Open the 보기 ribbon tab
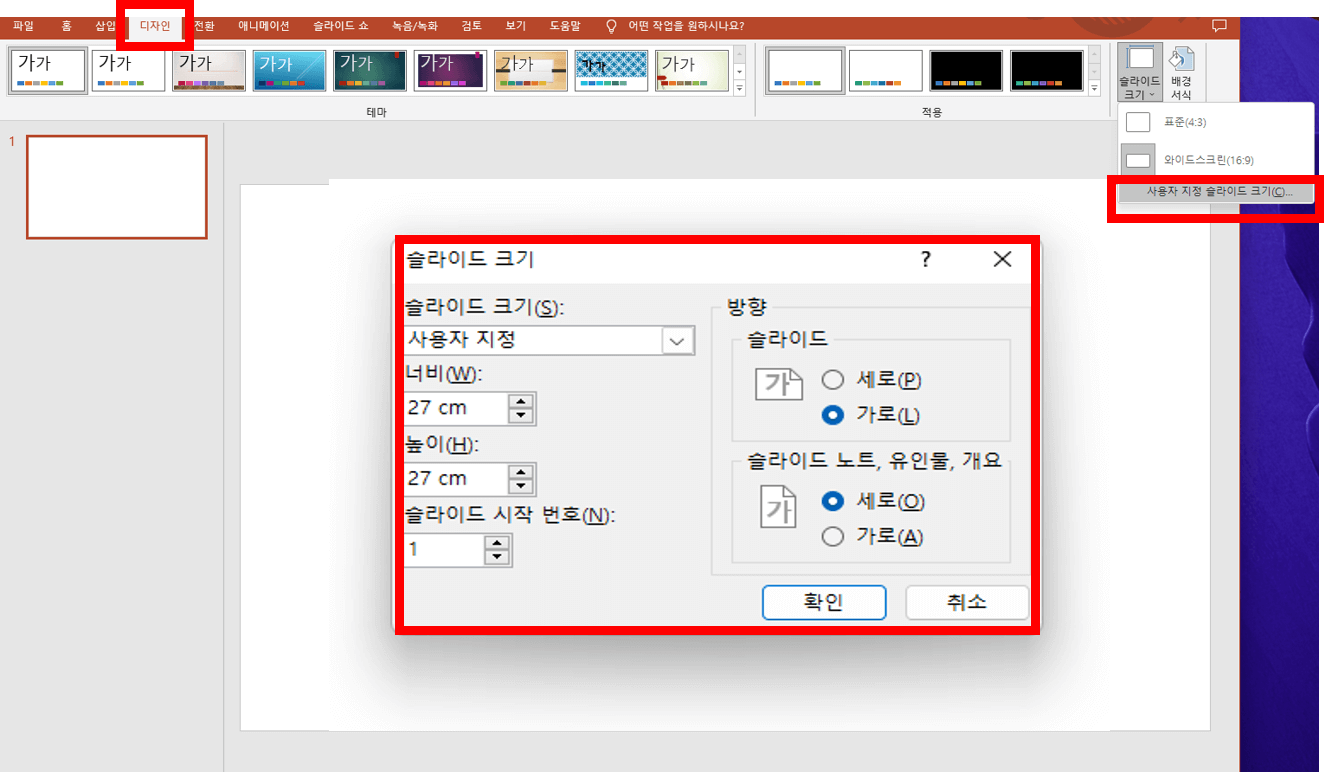The image size is (1324, 772). click(x=515, y=25)
